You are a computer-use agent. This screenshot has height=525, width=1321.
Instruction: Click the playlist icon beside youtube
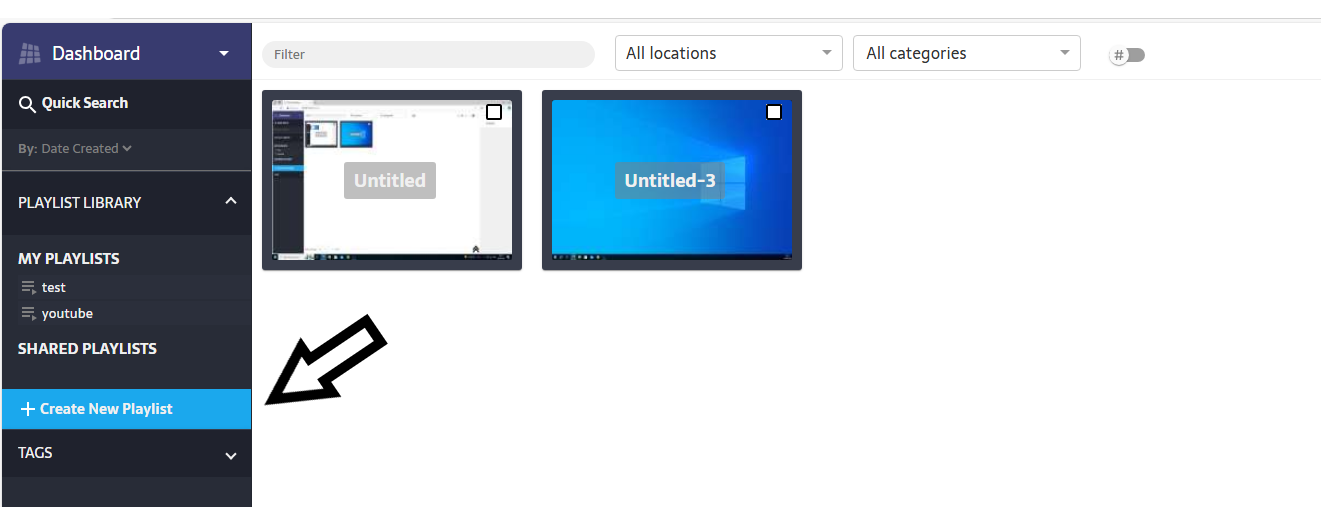(28, 314)
